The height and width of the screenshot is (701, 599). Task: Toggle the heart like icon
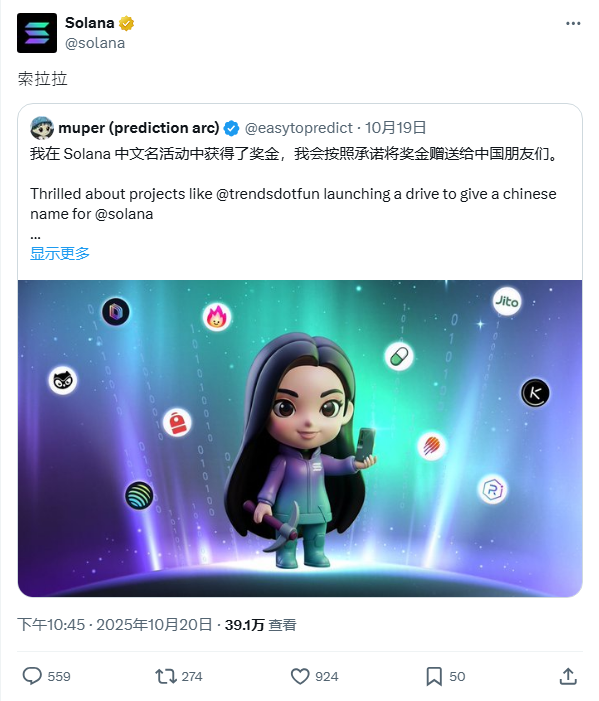coord(300,676)
